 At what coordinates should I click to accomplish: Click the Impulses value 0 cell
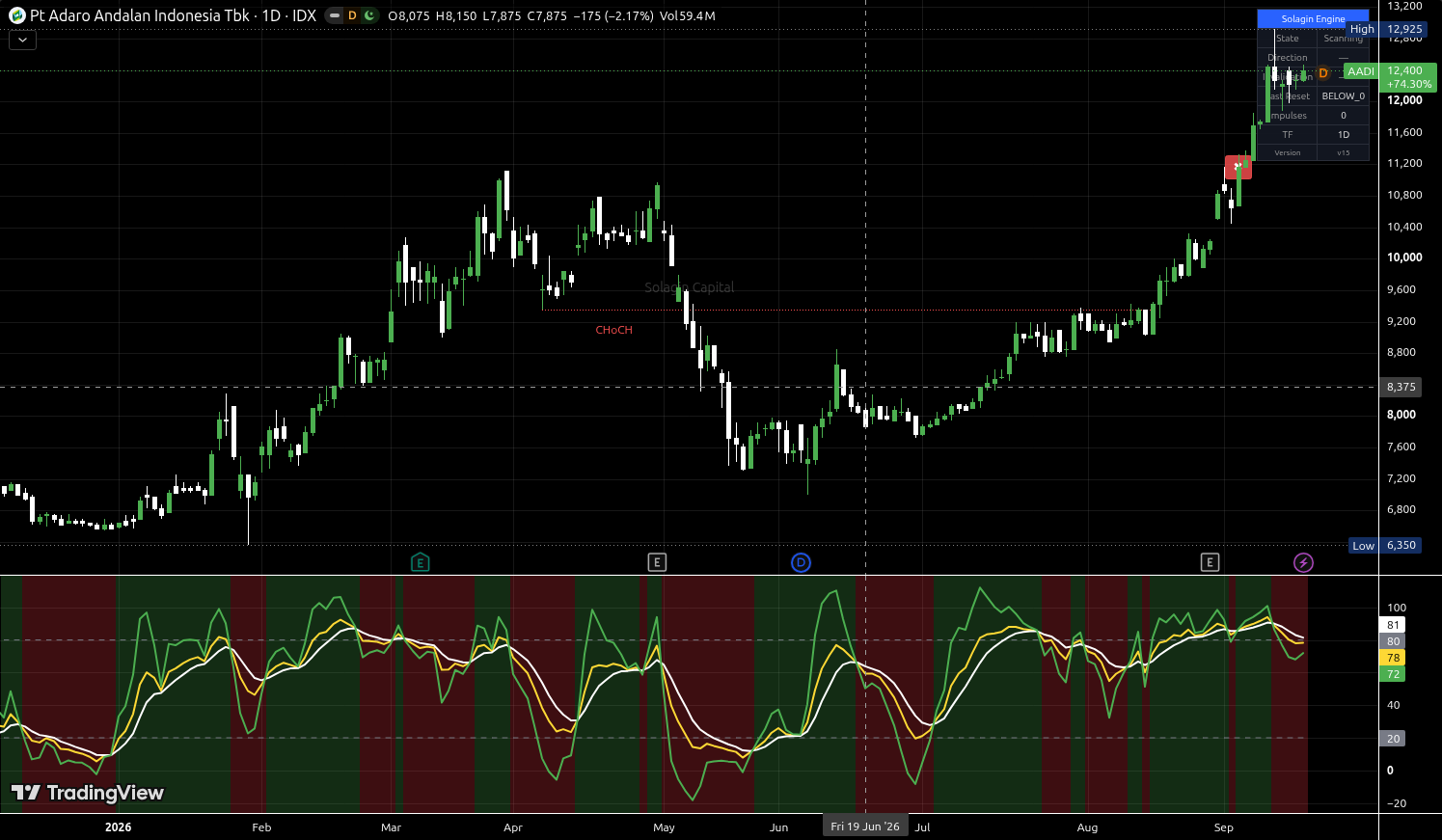pos(1343,116)
